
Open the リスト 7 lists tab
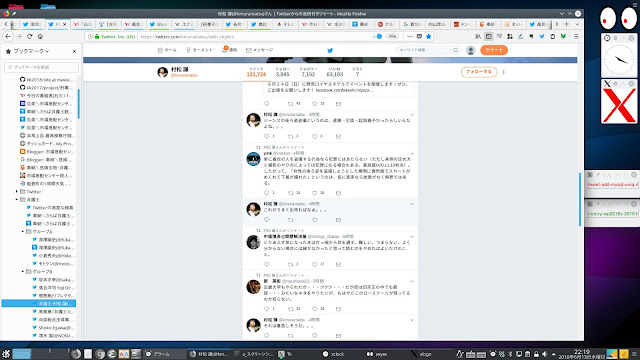click(357, 72)
